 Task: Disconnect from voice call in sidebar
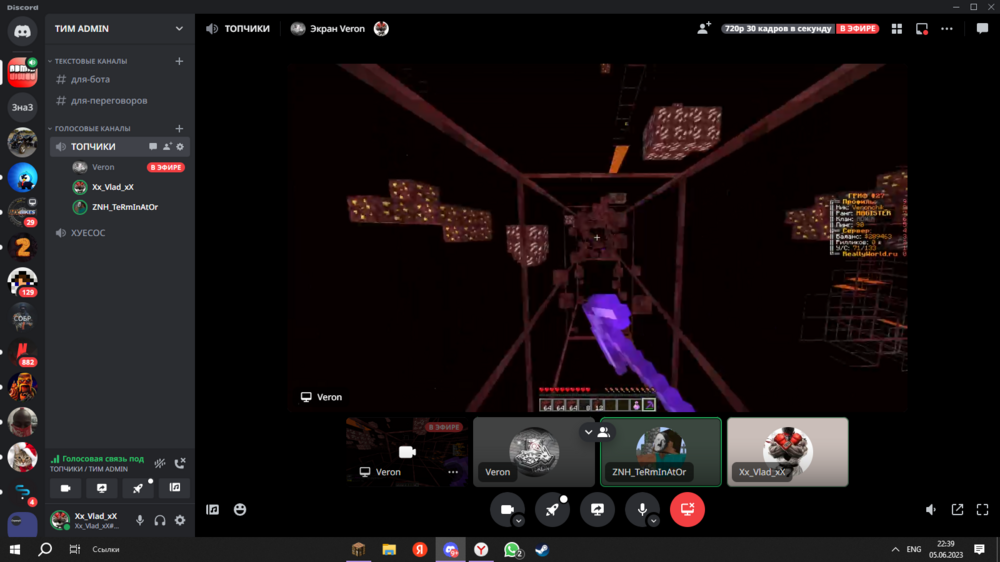(180, 463)
